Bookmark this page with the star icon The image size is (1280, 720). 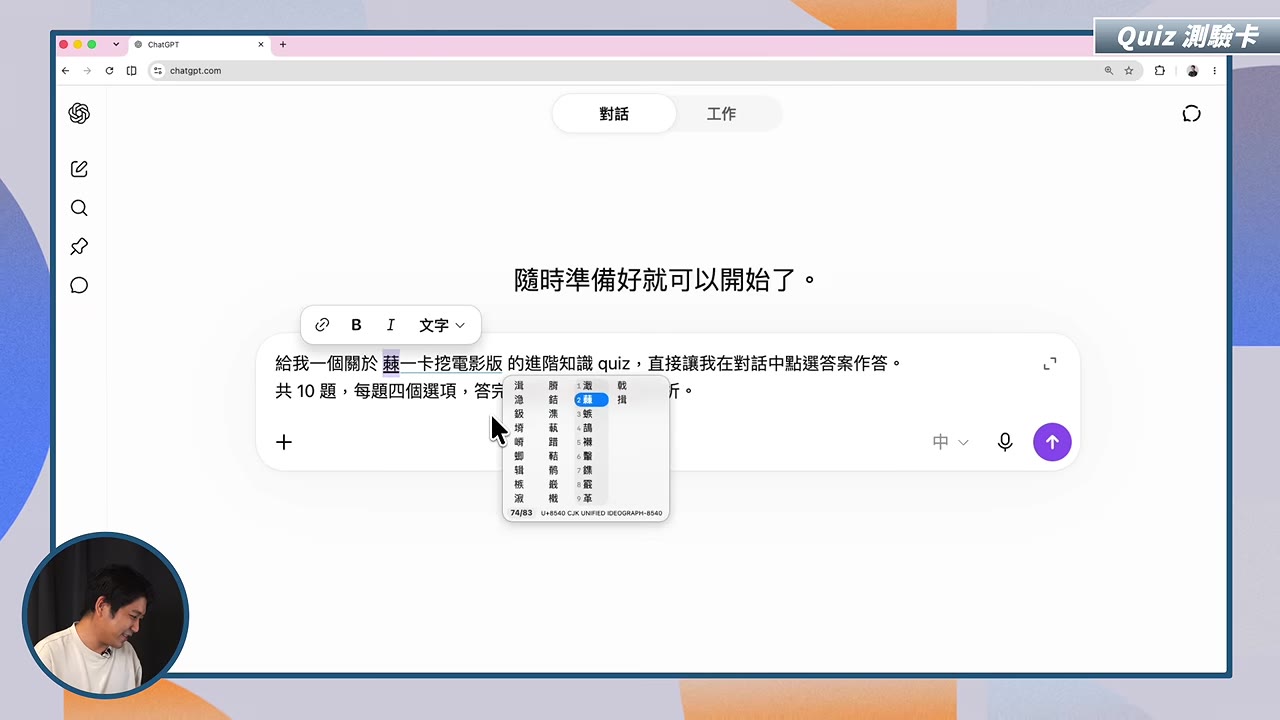1129,71
